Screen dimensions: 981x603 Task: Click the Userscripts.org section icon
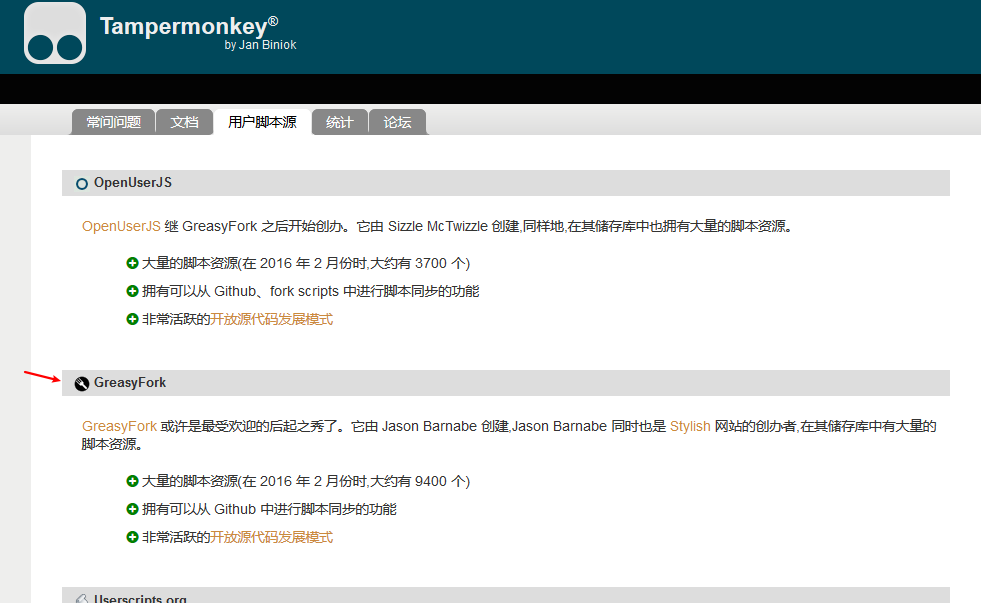[82, 599]
